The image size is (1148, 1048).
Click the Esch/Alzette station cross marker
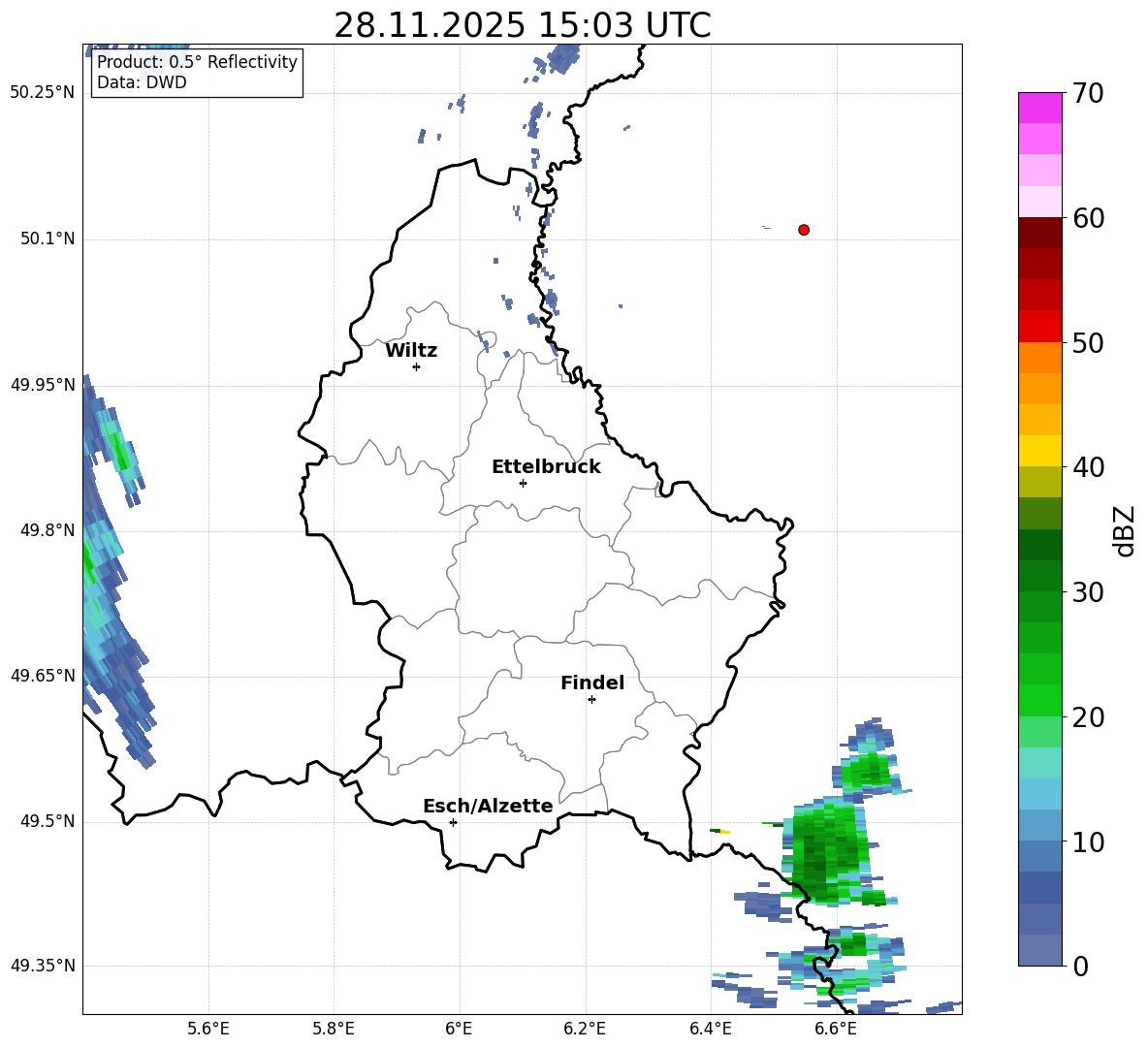[x=453, y=822]
